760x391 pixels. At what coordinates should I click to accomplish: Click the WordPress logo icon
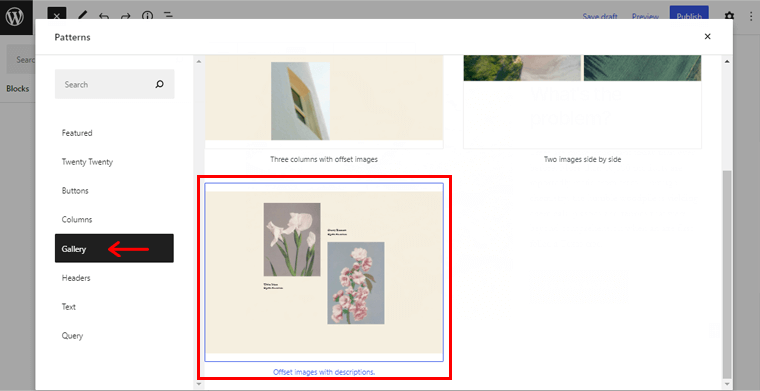(x=15, y=16)
